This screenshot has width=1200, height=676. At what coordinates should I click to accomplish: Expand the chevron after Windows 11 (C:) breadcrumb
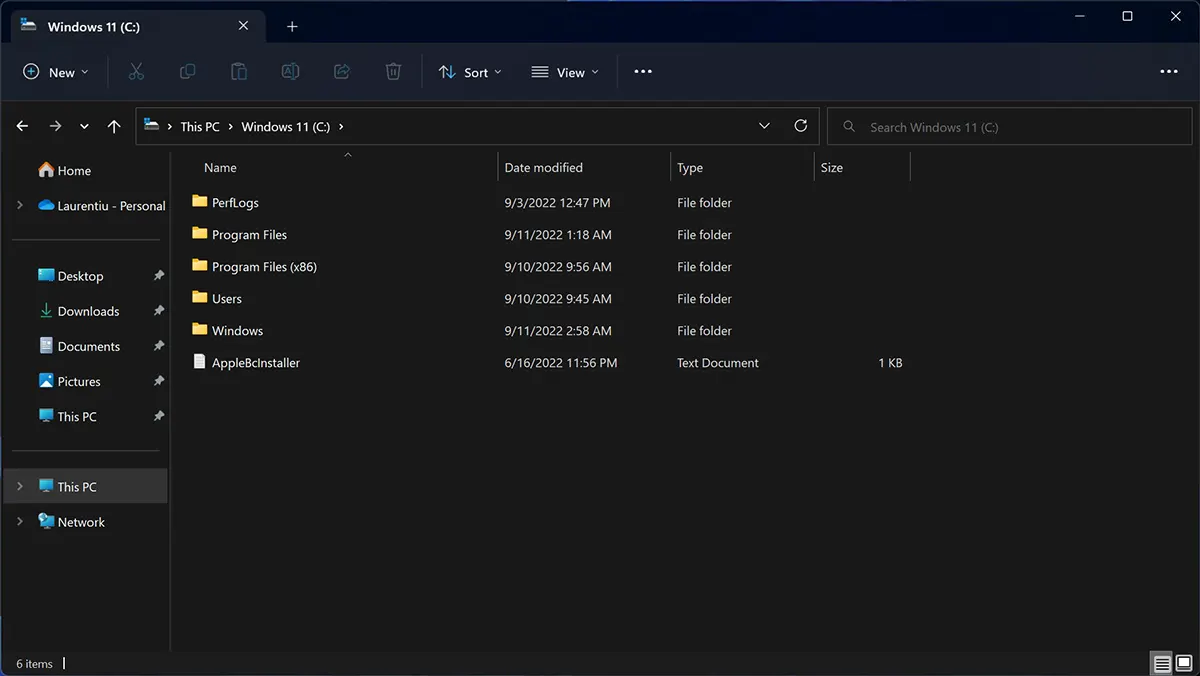(x=341, y=127)
